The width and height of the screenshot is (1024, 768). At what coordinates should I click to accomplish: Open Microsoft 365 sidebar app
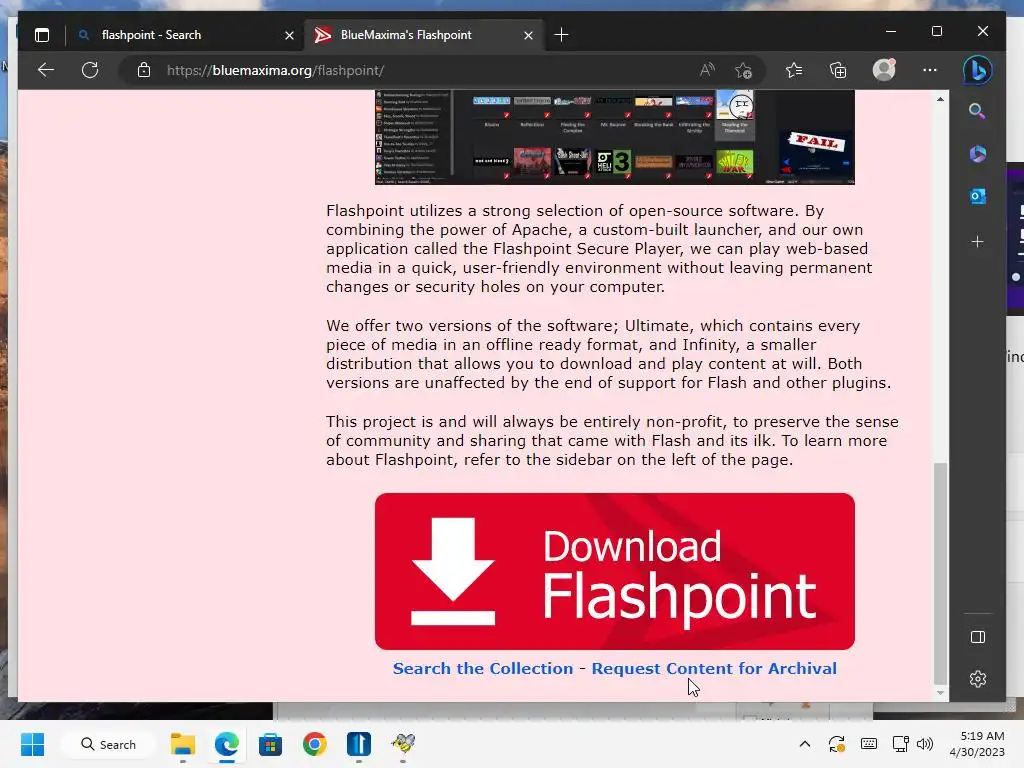[978, 153]
